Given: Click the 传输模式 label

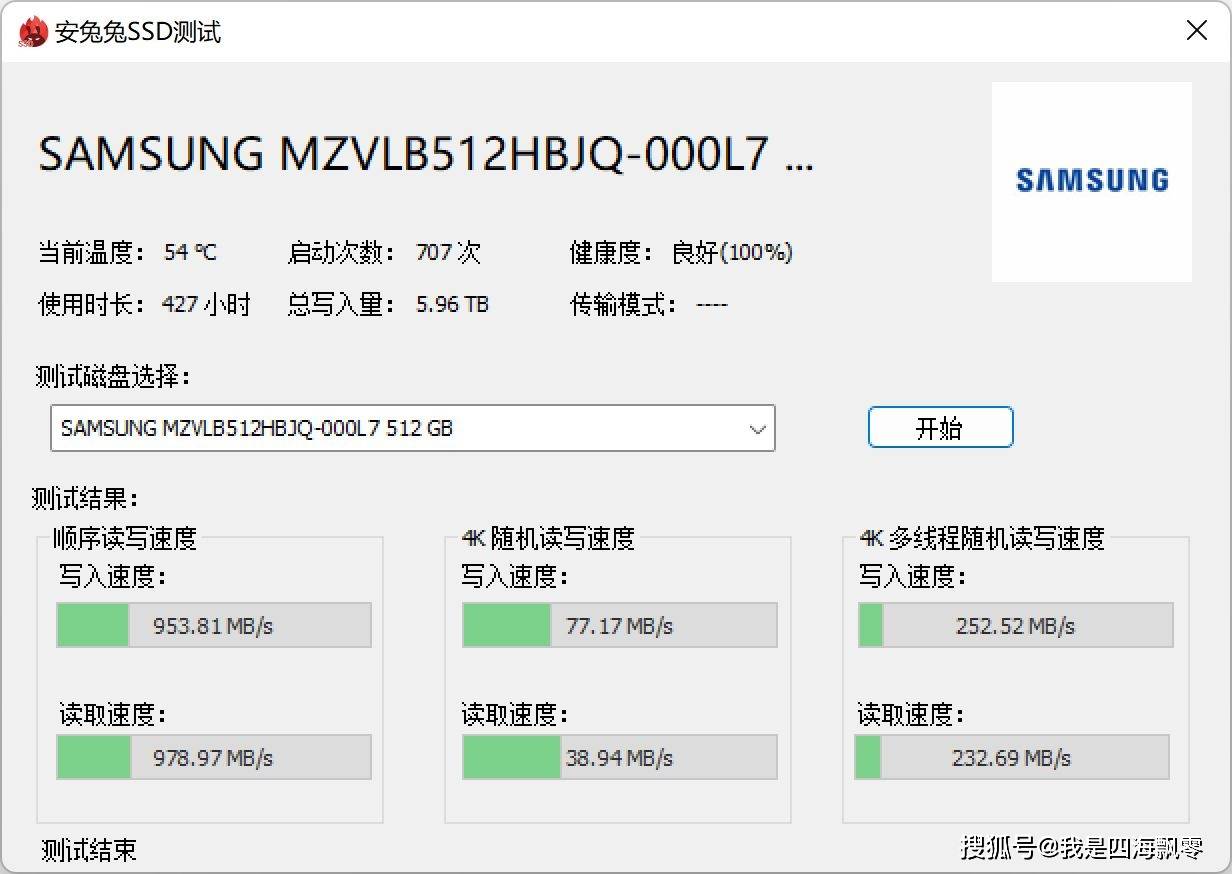Looking at the screenshot, I should tap(624, 304).
